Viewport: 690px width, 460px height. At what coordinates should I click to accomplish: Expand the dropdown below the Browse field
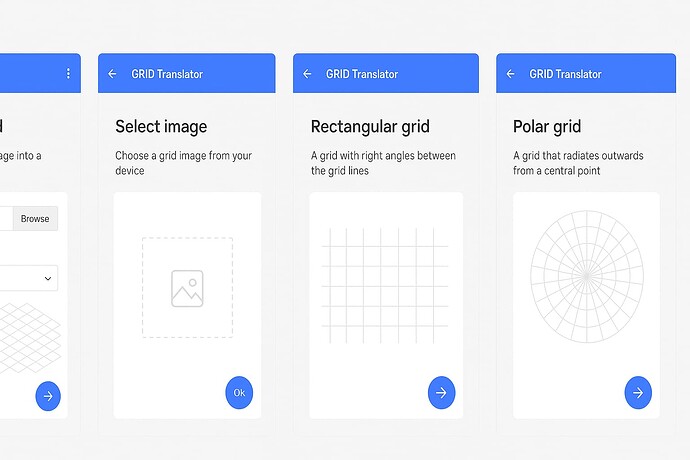(x=30, y=278)
